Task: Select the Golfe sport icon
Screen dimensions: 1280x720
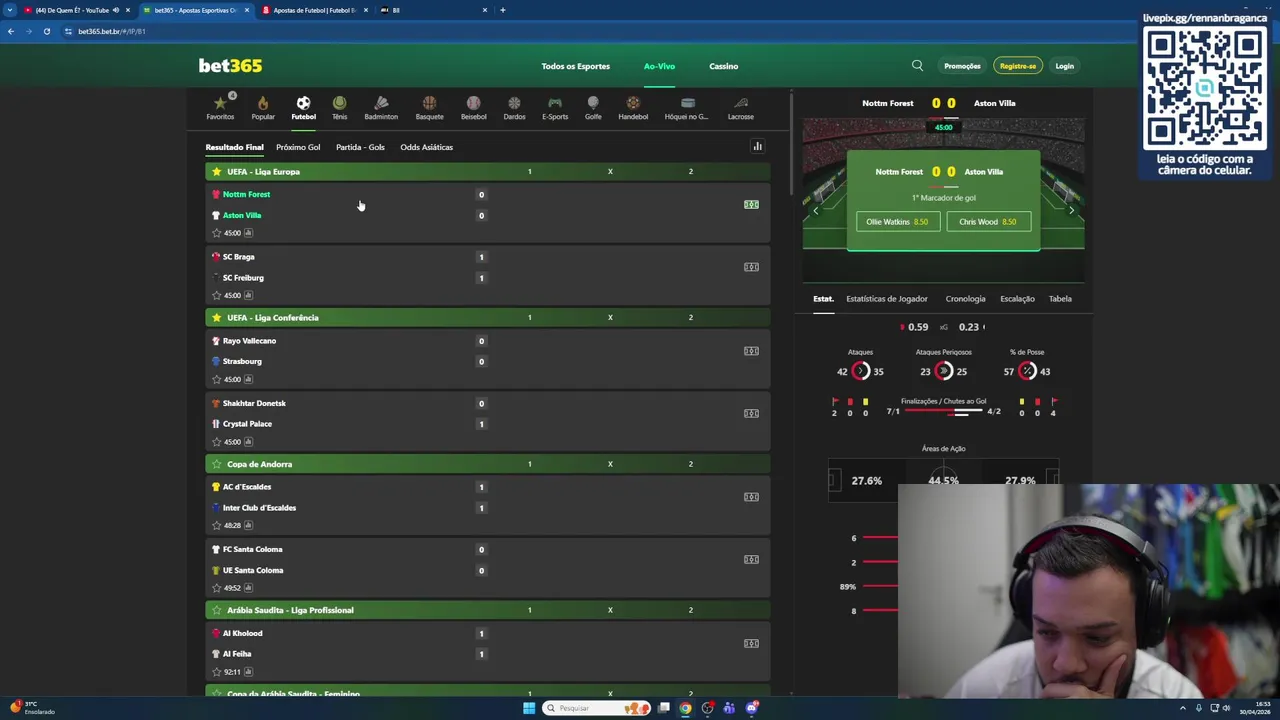Action: point(593,108)
